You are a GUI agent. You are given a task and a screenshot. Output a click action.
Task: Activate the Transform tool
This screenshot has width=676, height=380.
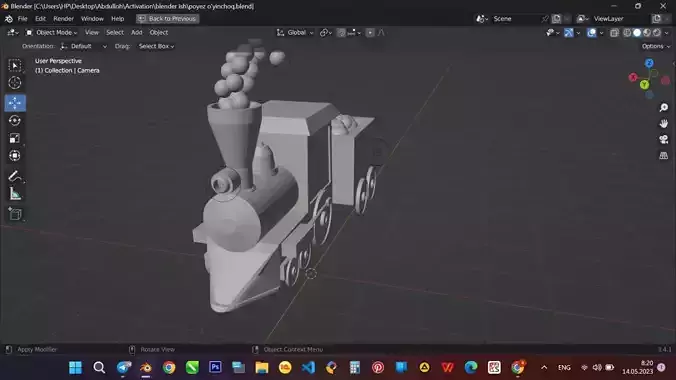point(15,155)
